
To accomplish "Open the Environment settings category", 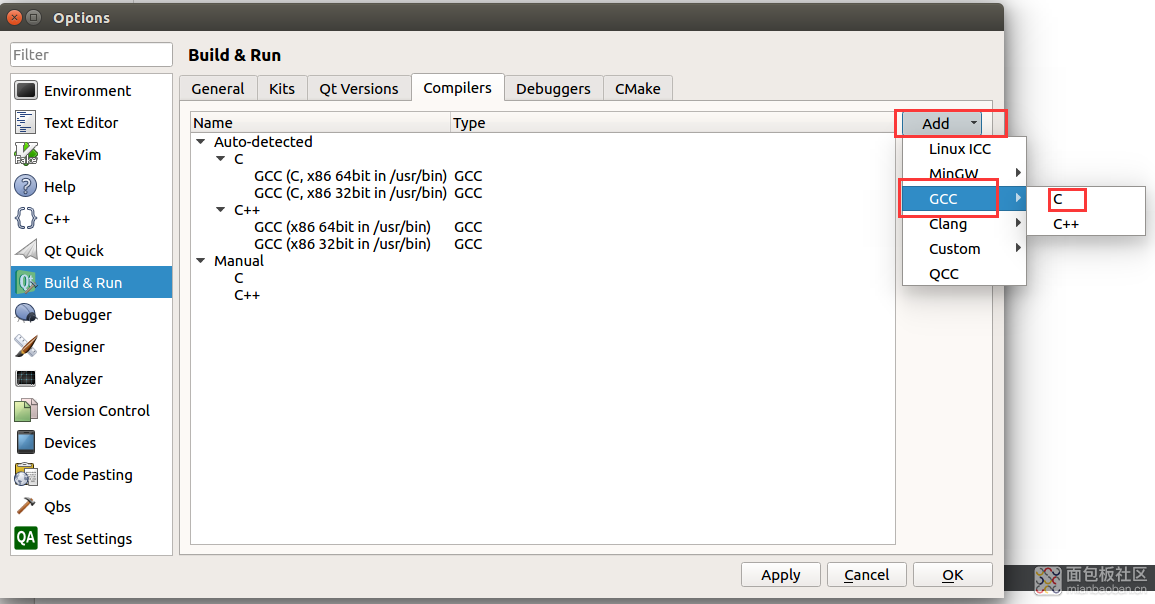I will [x=91, y=91].
